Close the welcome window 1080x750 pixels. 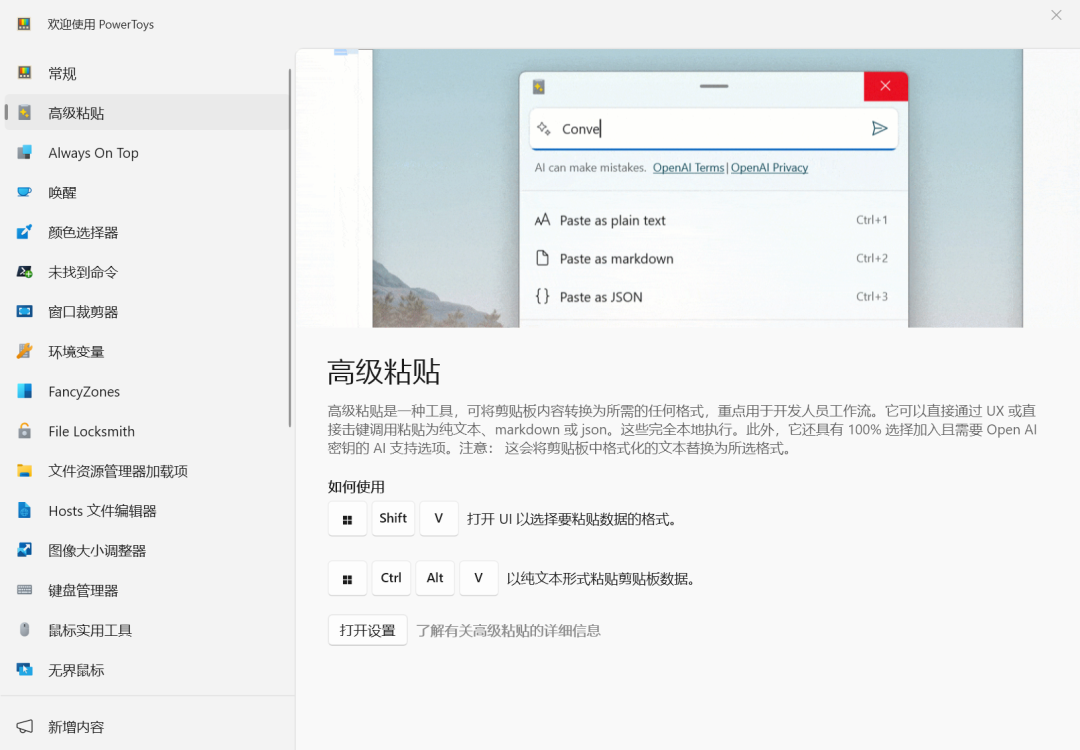coord(1056,15)
